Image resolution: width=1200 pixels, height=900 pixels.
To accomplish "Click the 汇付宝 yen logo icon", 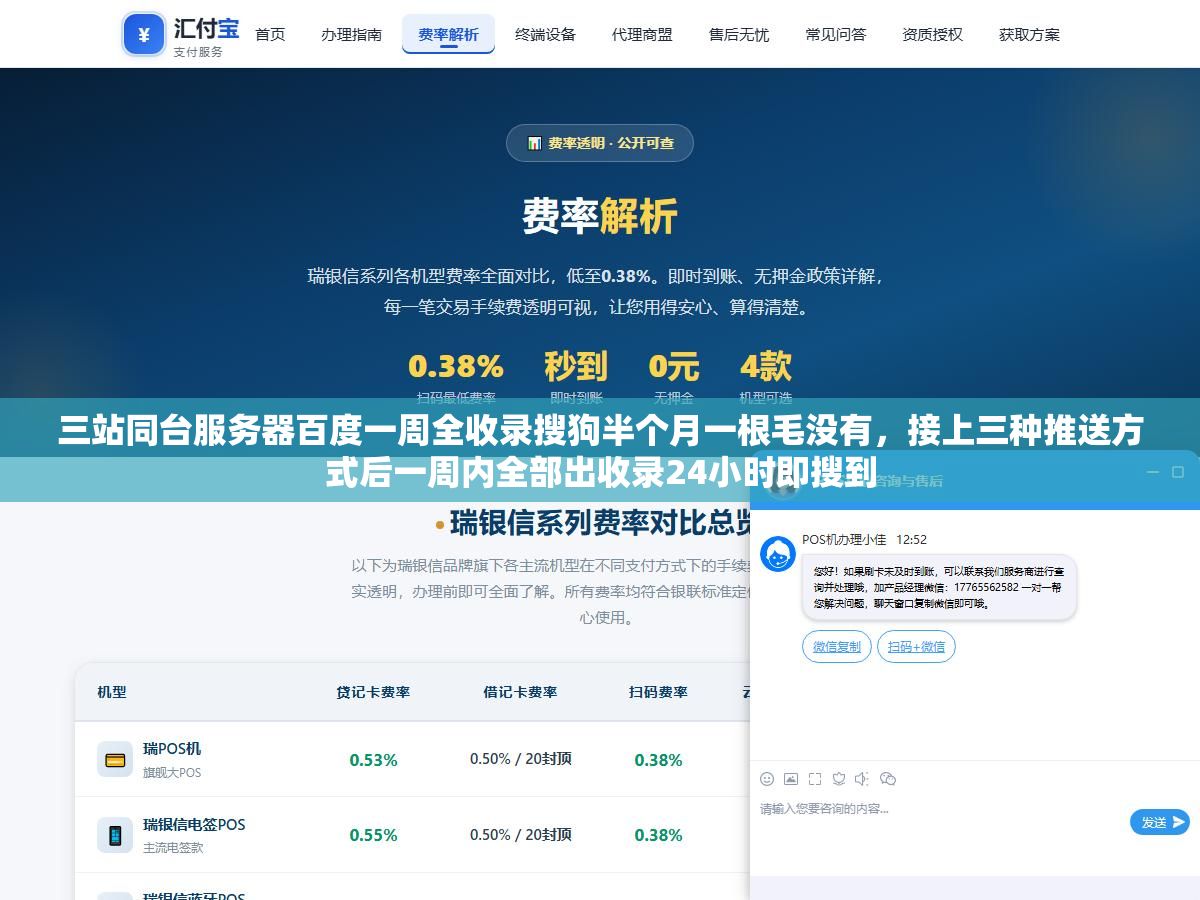I will (144, 35).
